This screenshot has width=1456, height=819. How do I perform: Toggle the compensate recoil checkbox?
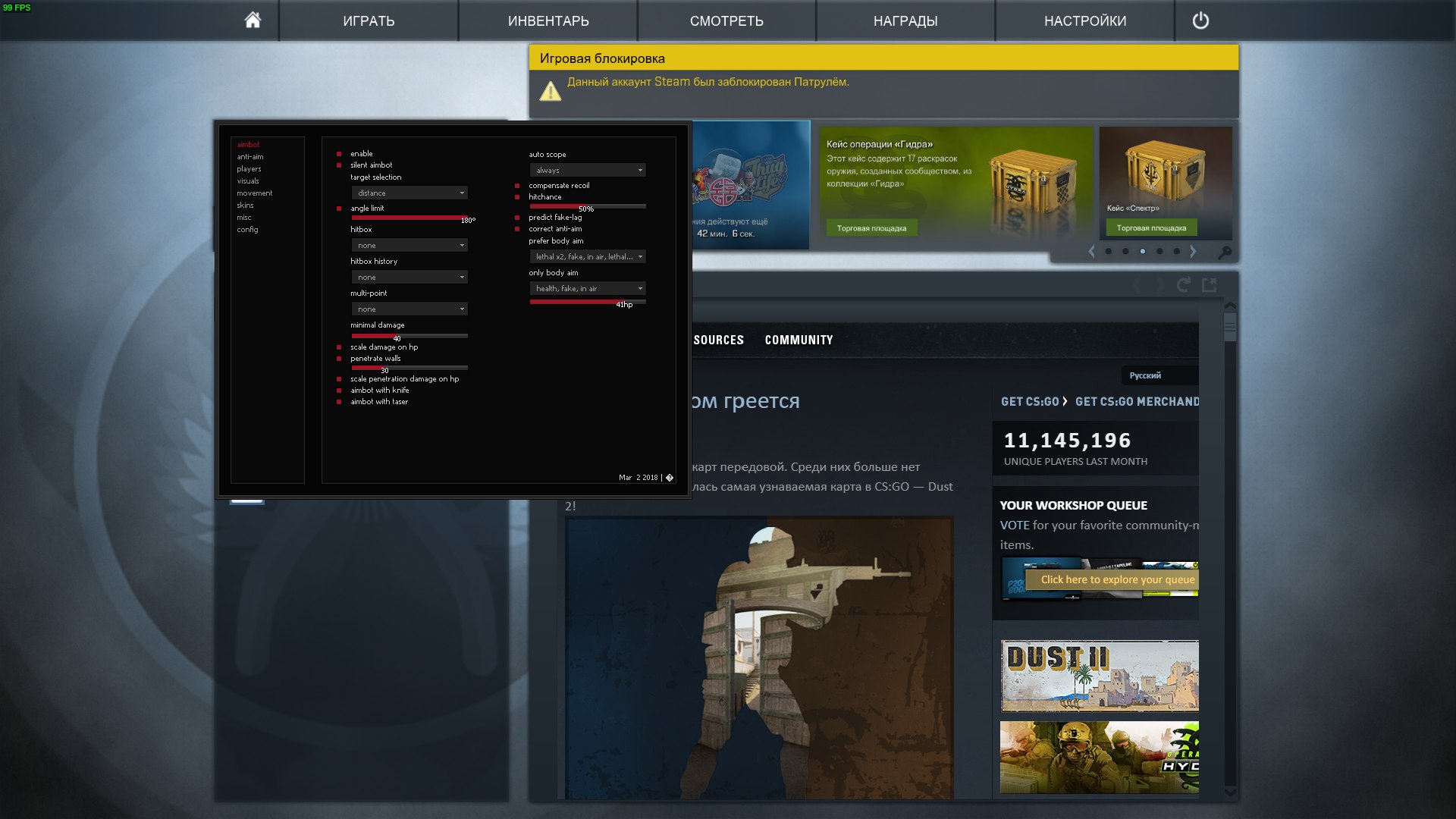click(517, 186)
